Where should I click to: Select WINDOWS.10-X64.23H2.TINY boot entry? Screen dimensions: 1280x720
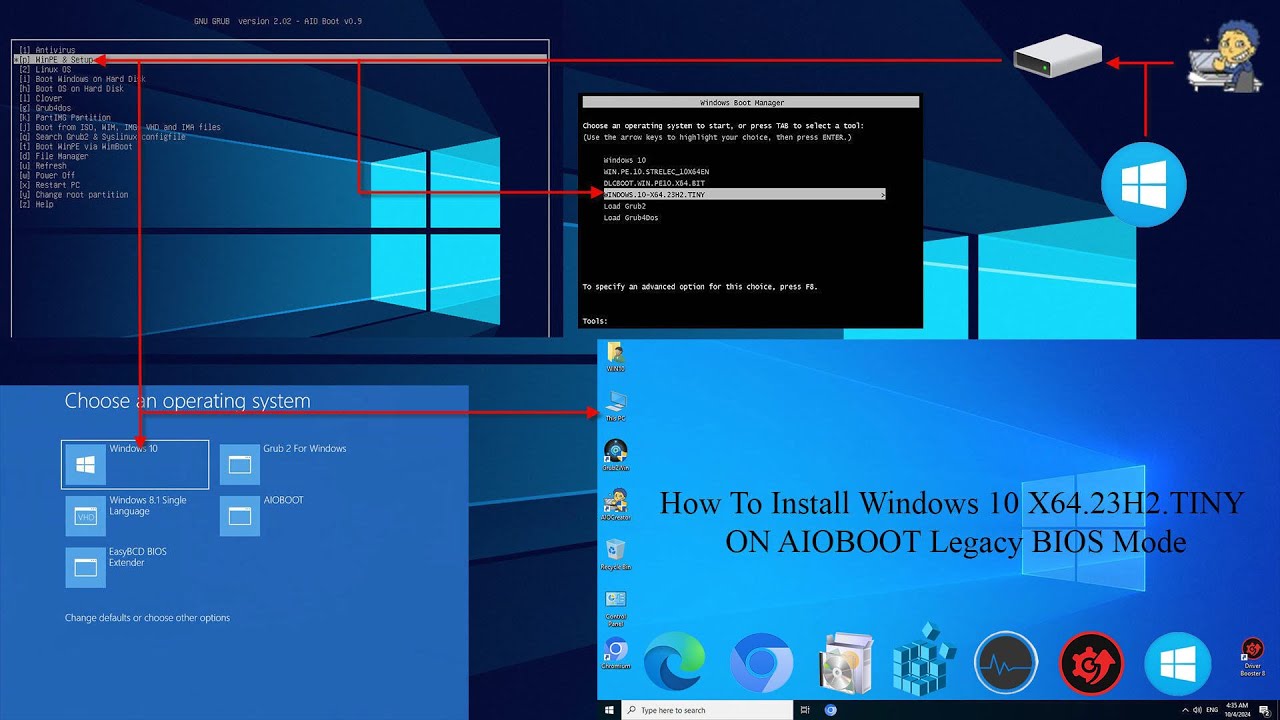pos(743,195)
